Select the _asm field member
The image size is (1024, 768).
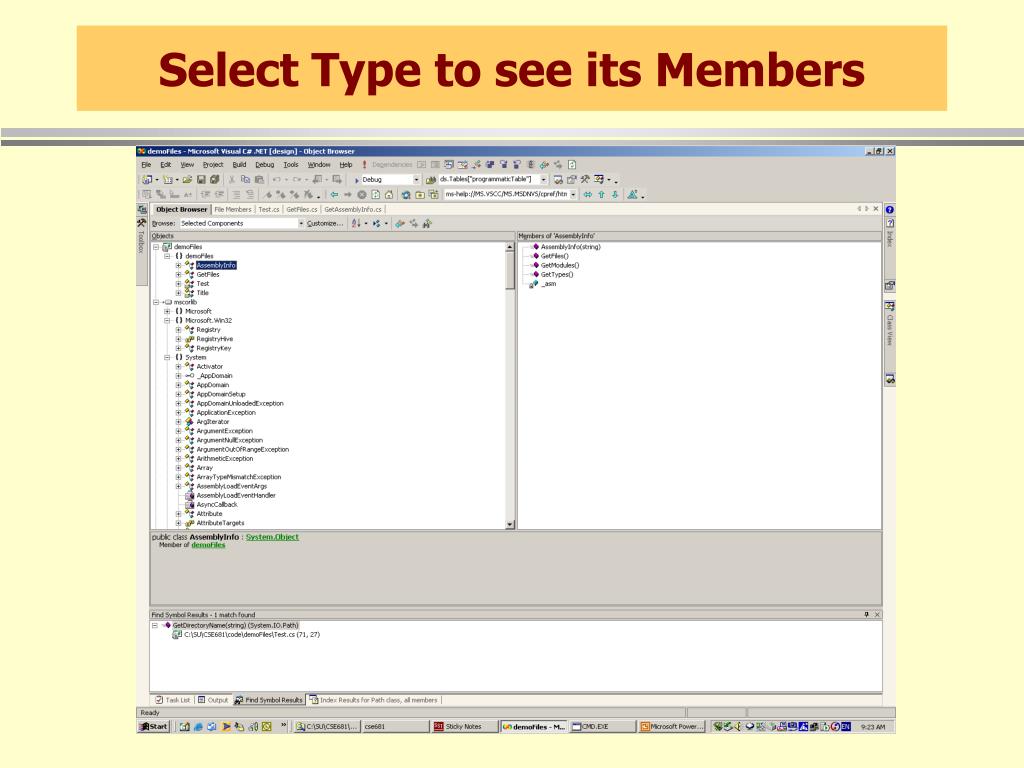coord(549,284)
